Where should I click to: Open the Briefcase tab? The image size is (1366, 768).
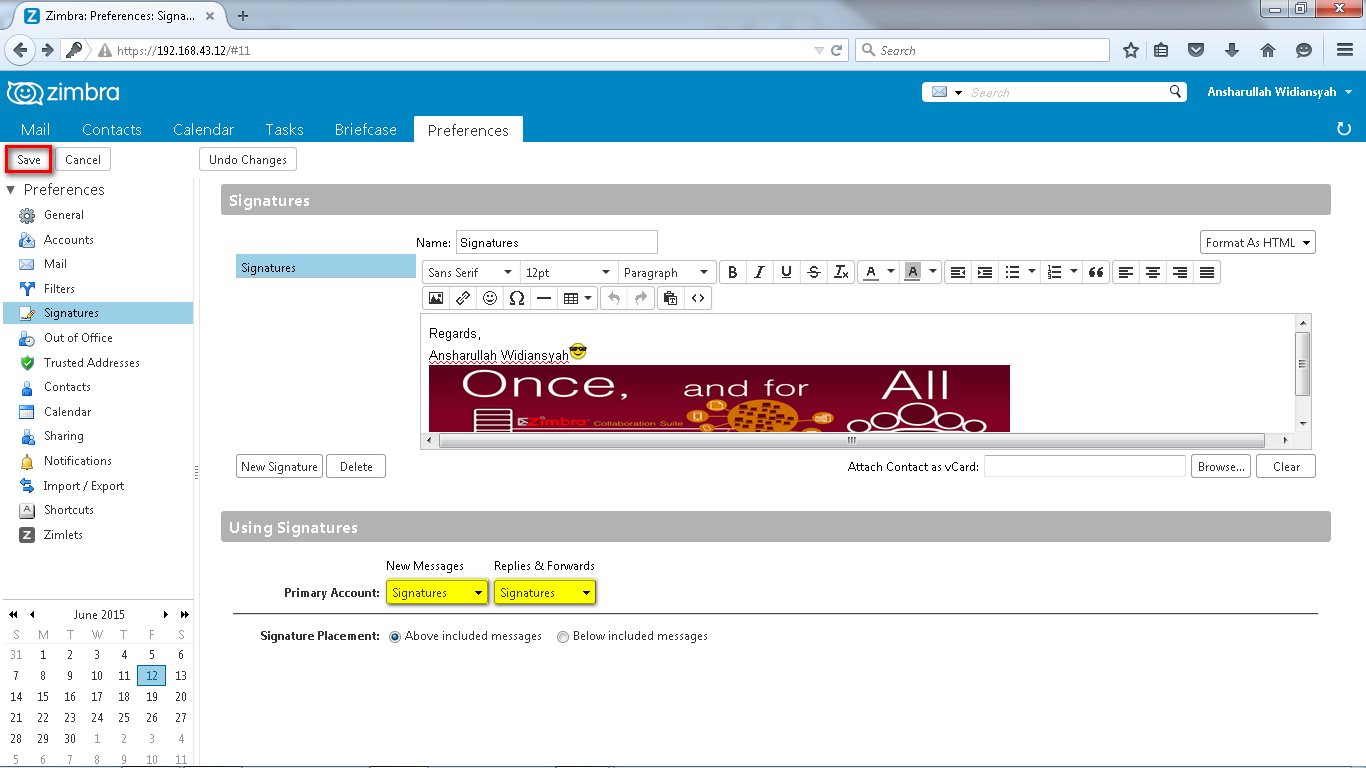click(366, 130)
